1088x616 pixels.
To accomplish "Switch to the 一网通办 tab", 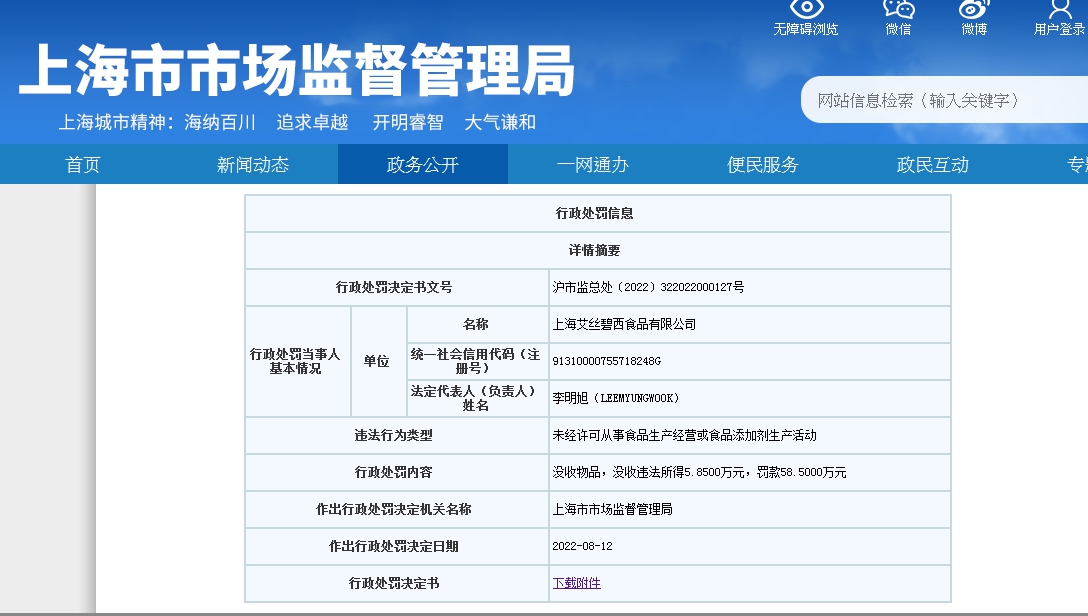I will point(591,164).
